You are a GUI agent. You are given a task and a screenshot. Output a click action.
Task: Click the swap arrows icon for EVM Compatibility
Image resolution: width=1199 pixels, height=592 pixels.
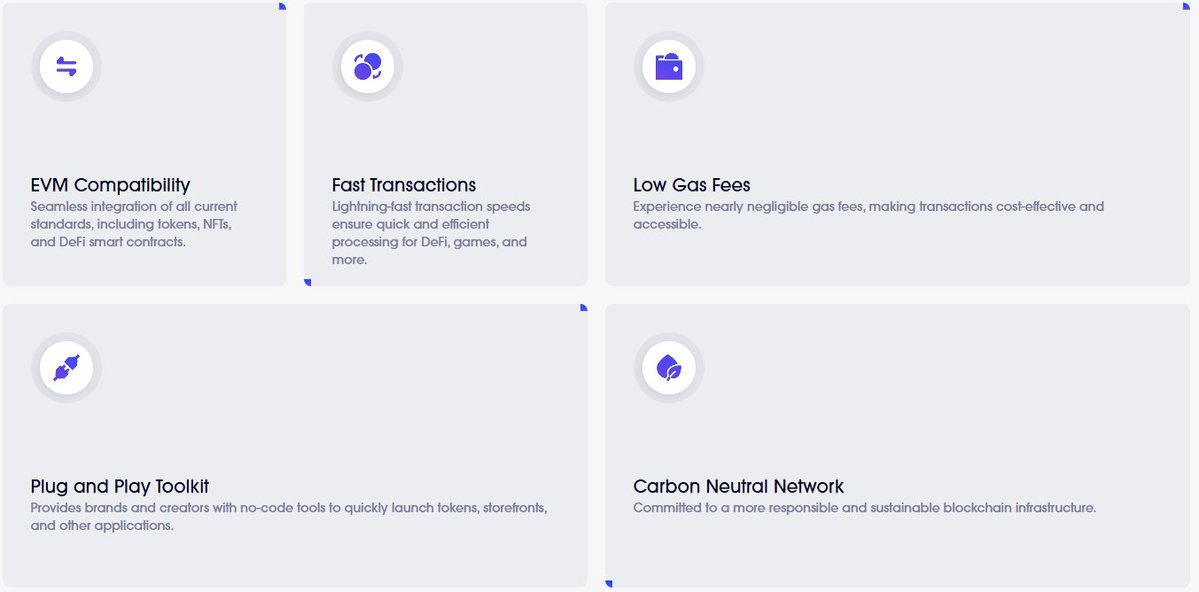click(67, 67)
